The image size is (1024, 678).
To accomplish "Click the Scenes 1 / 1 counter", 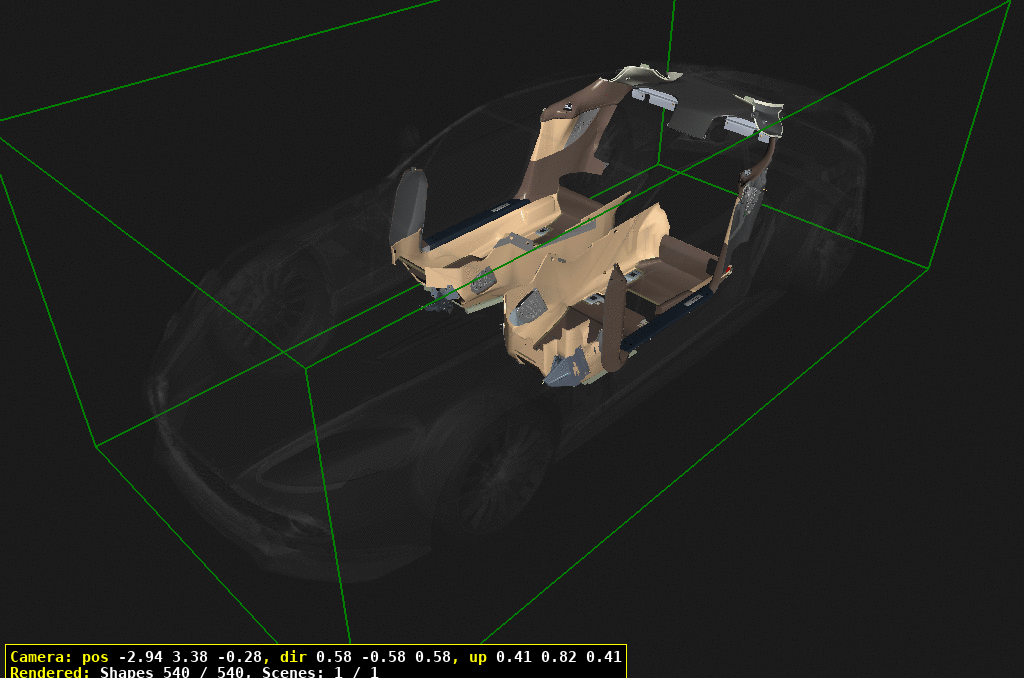I will (x=320, y=672).
